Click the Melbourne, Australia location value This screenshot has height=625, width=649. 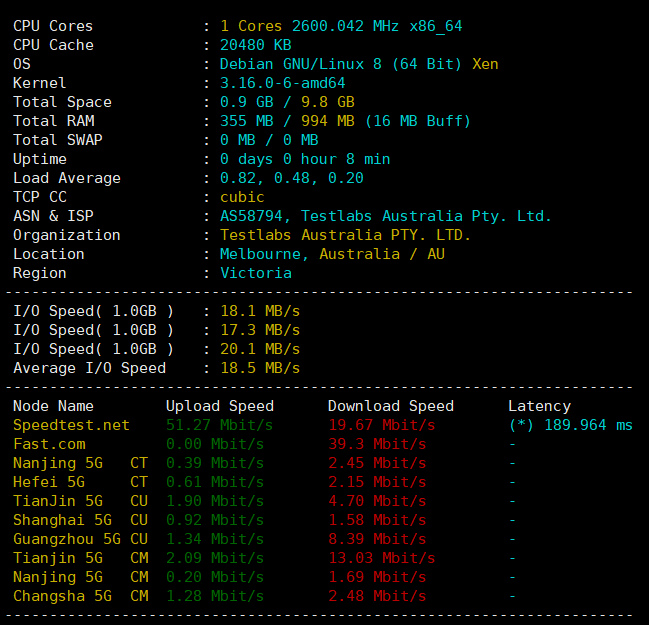(332, 254)
